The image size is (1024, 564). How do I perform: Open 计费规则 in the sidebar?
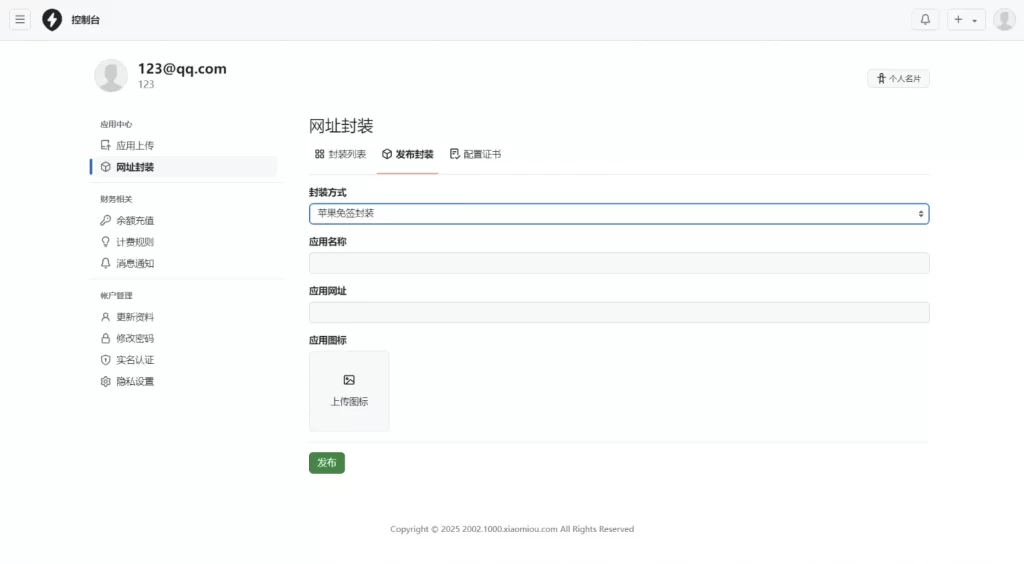tap(134, 243)
